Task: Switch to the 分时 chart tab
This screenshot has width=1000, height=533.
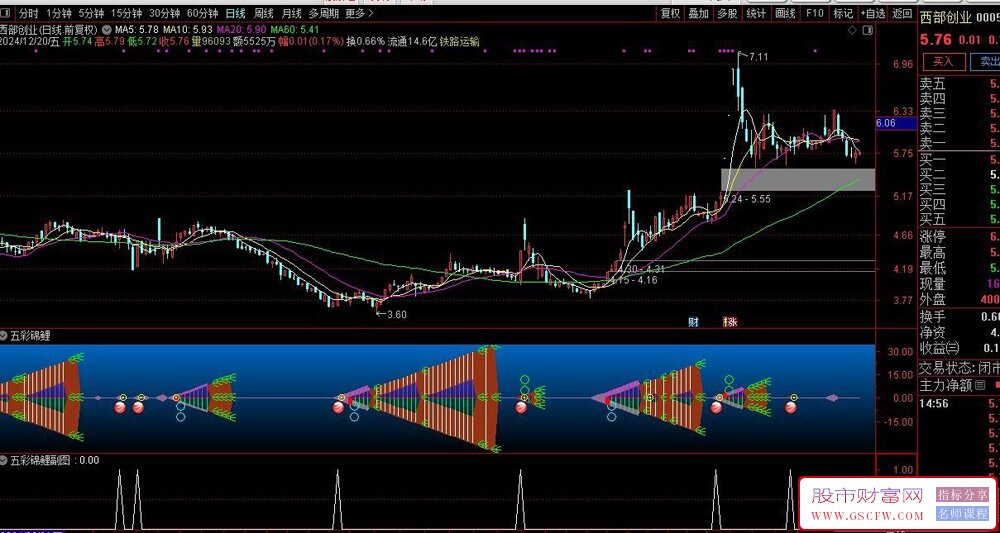Action: pyautogui.click(x=28, y=13)
